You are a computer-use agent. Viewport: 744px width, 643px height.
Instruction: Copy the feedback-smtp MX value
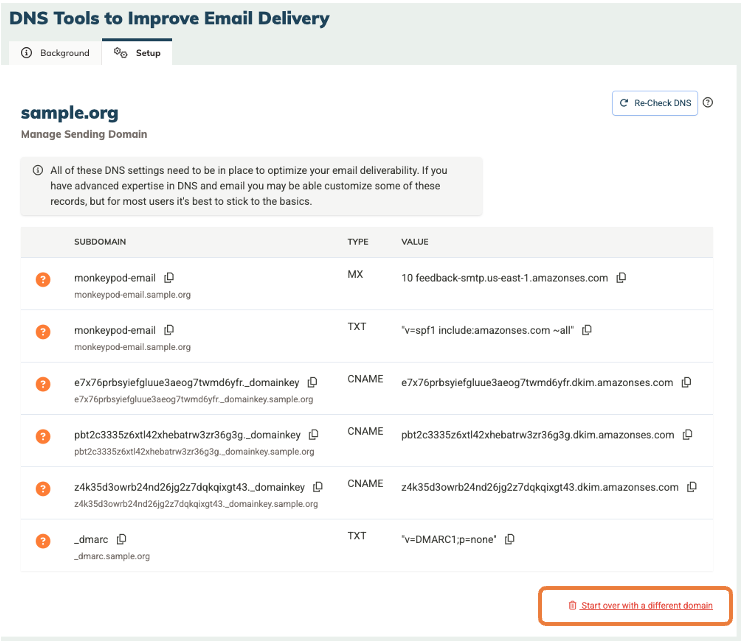(621, 278)
